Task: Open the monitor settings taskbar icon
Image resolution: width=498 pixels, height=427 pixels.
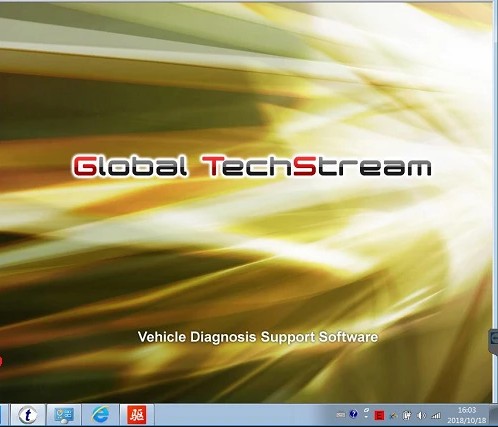Action: click(64, 415)
